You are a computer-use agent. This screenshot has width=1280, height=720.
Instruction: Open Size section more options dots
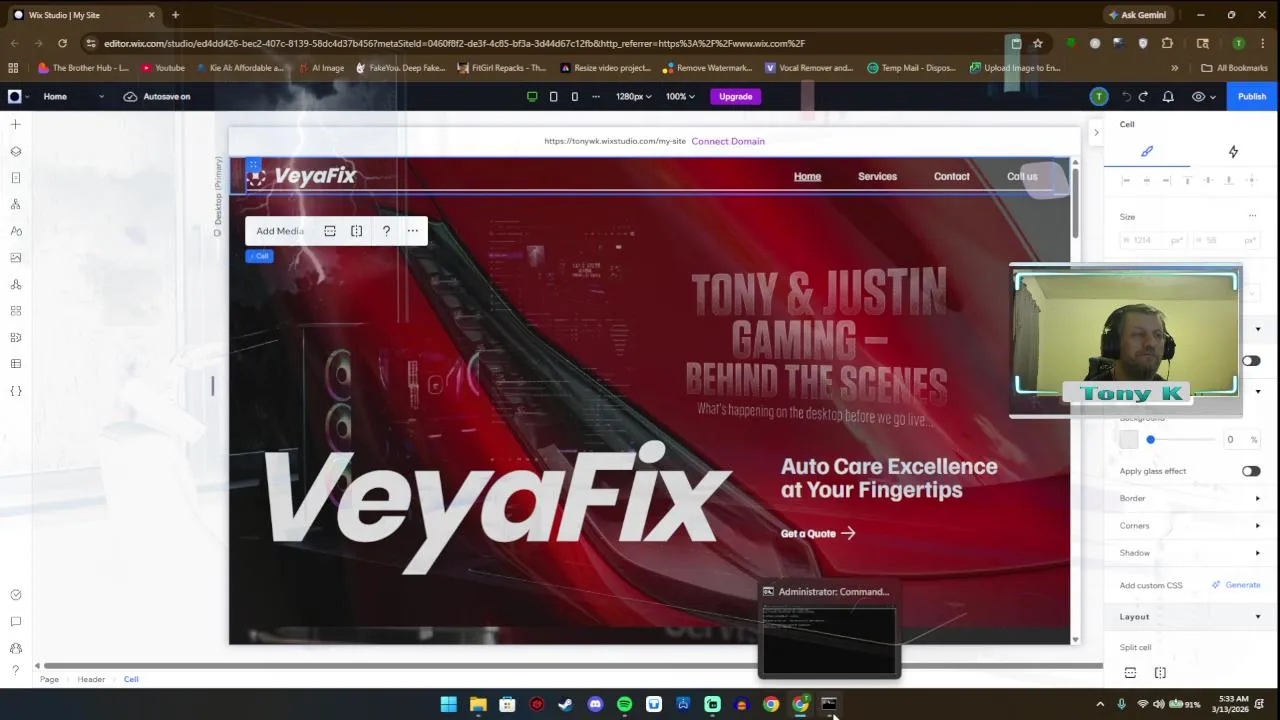(x=1252, y=216)
